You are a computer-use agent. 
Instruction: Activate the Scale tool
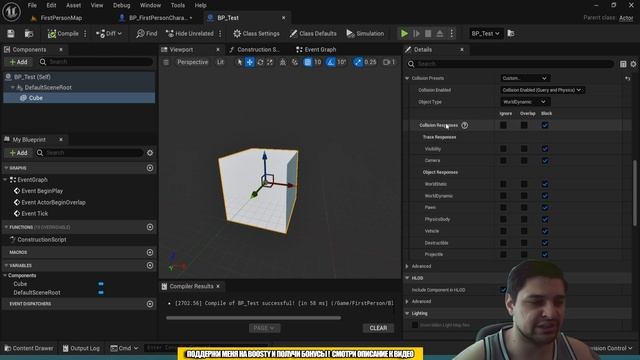click(270, 62)
